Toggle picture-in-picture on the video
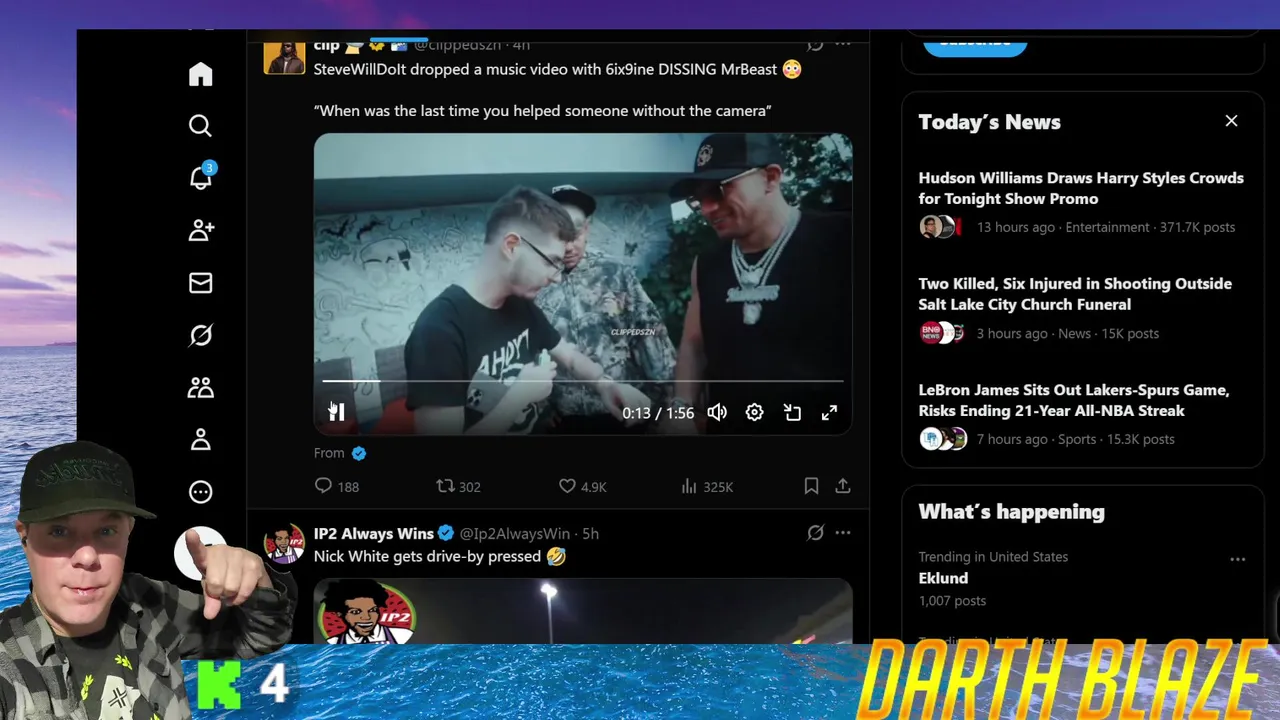 792,412
